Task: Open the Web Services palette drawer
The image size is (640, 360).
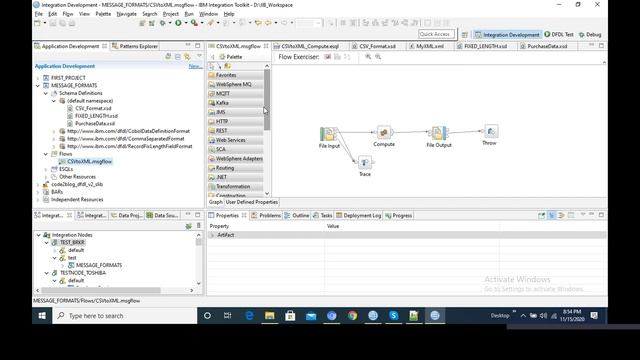Action: tap(236, 140)
